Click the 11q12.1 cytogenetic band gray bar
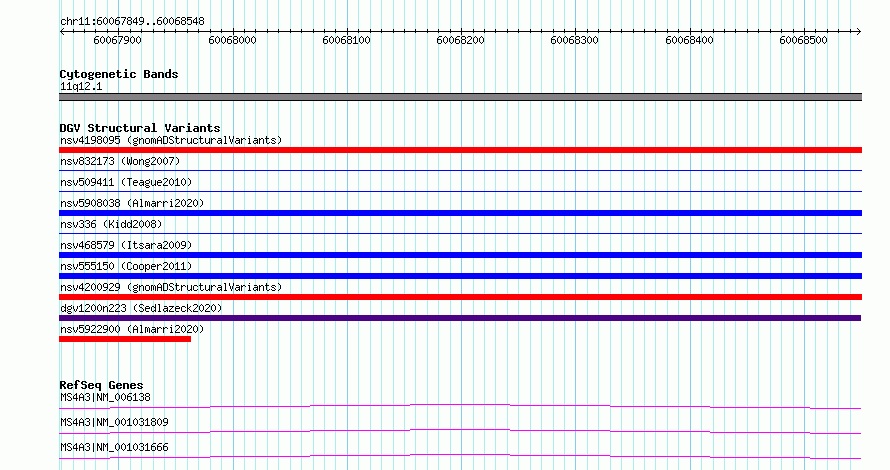 460,97
